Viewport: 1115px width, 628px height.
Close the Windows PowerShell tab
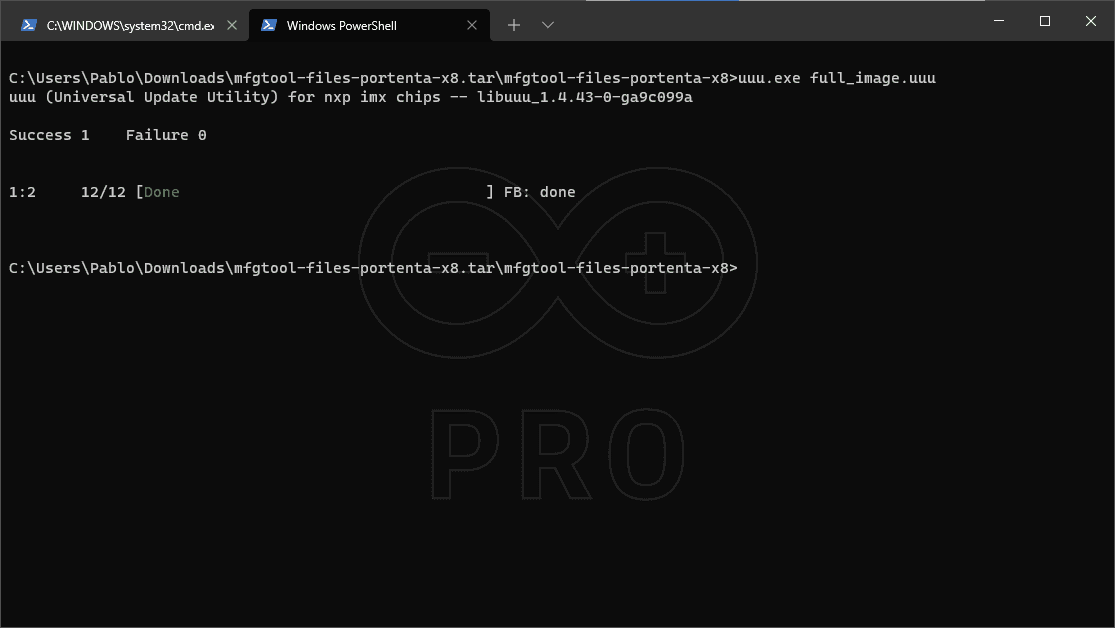[471, 25]
